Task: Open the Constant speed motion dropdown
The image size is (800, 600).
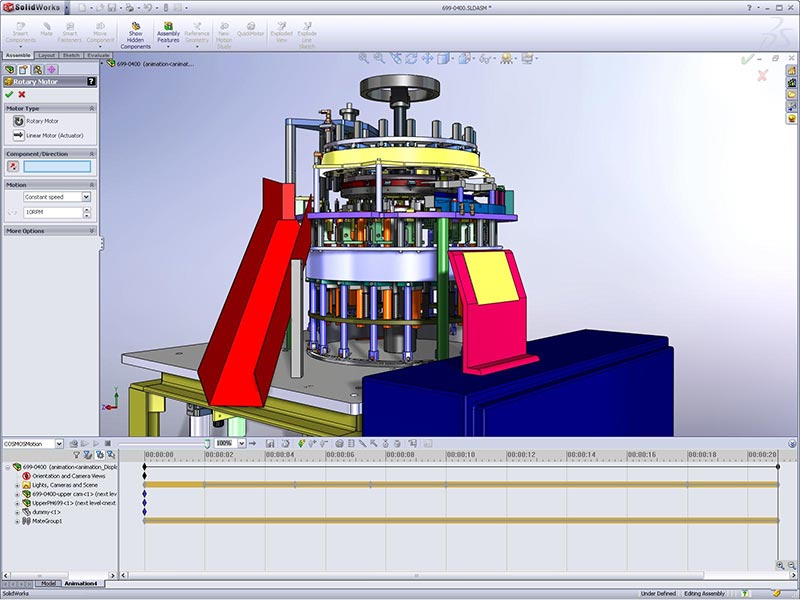Action: pos(86,197)
